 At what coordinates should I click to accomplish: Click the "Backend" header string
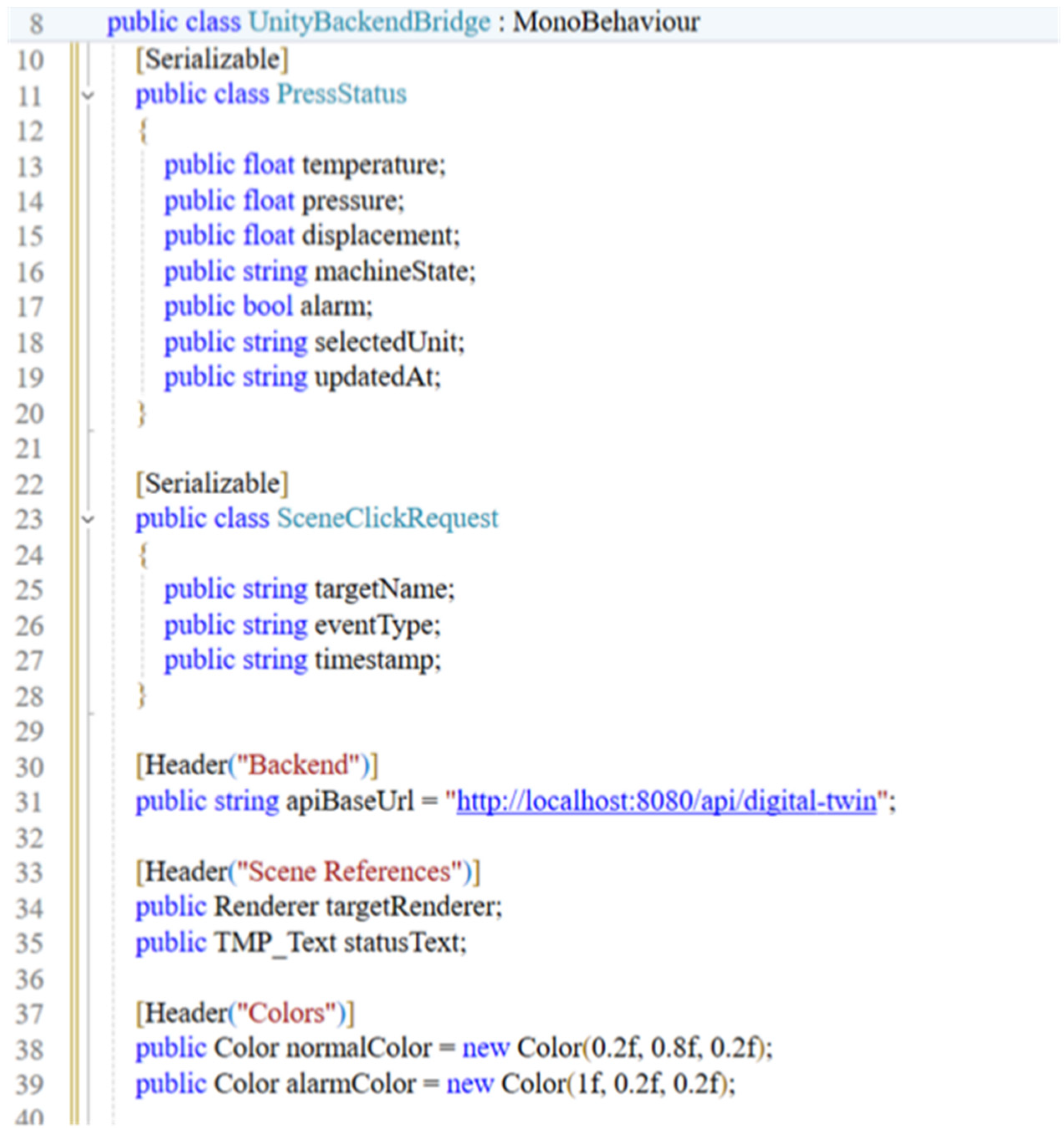[298, 766]
